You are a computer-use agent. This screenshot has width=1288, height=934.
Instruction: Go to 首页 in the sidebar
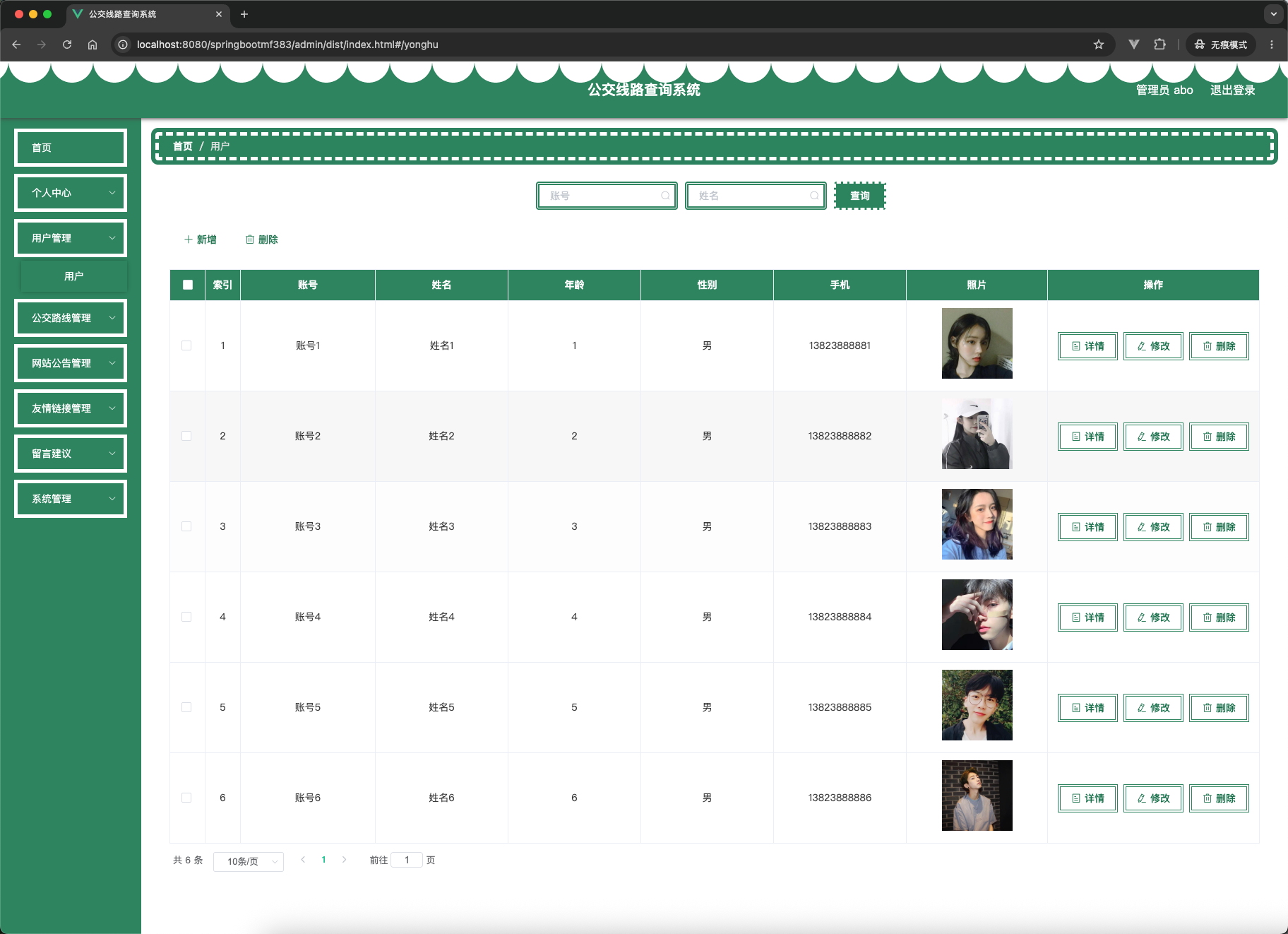(x=71, y=148)
